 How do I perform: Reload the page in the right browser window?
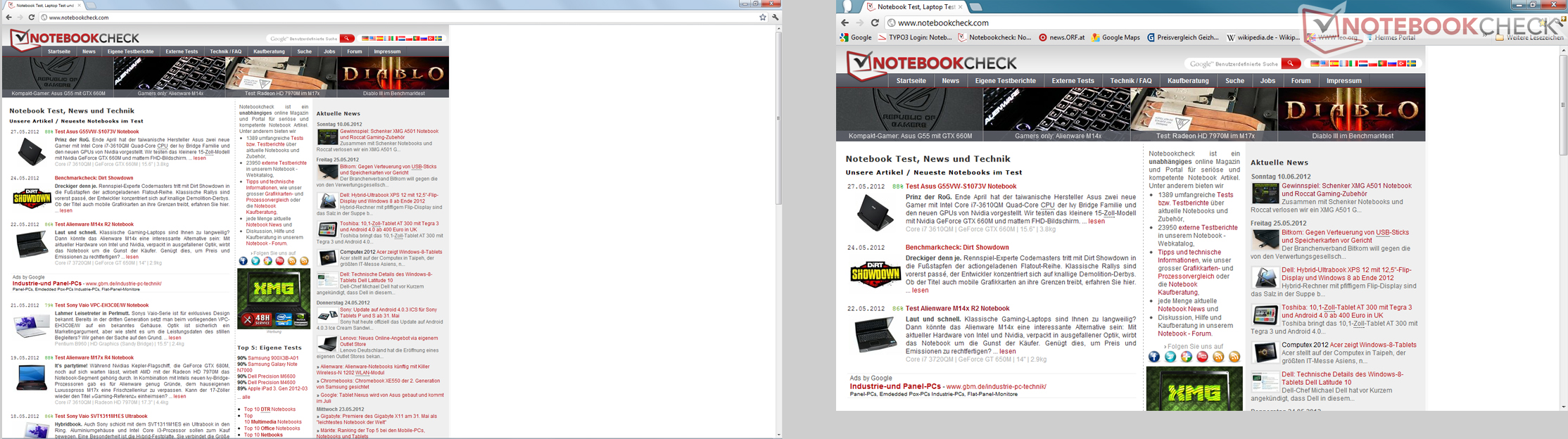(x=875, y=23)
